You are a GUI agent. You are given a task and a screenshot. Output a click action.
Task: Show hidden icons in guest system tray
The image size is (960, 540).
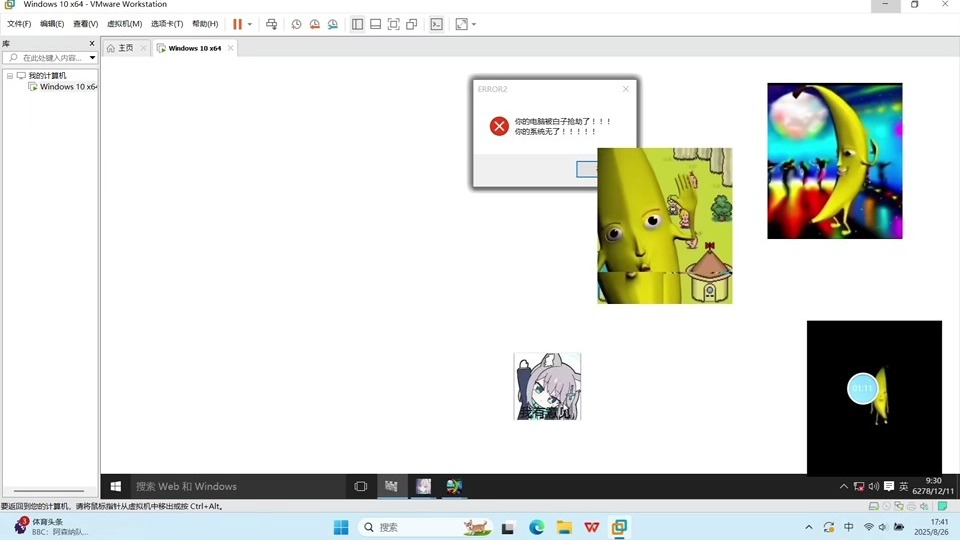coord(844,486)
